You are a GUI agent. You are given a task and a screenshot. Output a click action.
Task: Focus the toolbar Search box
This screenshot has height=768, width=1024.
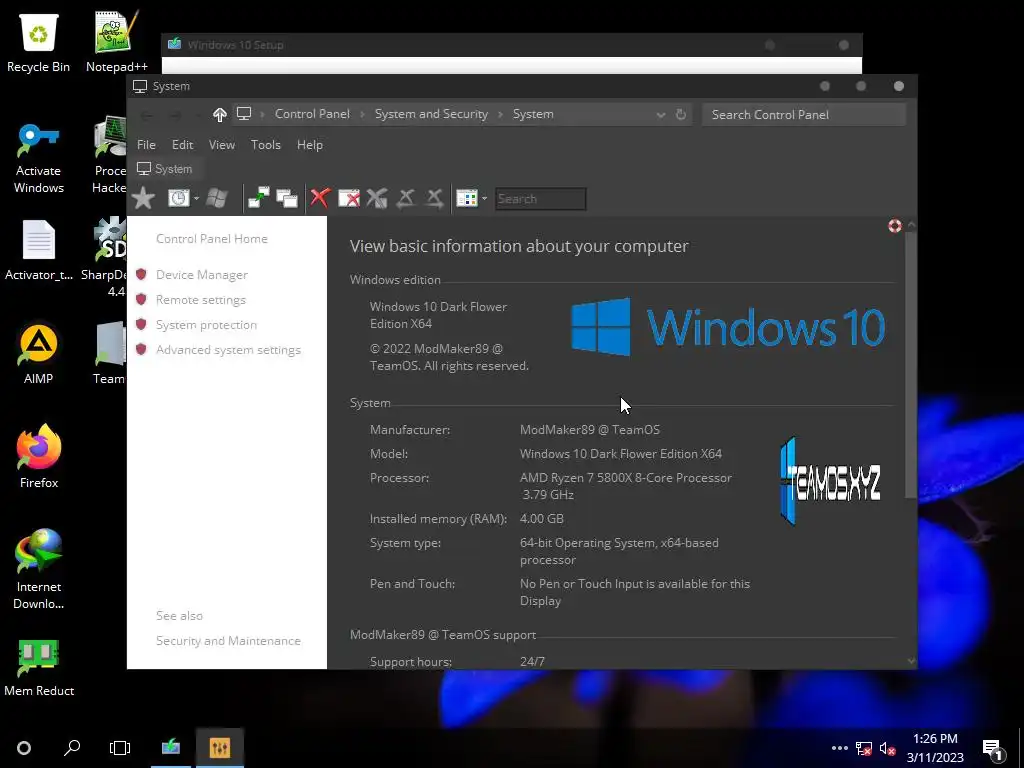[x=540, y=199]
